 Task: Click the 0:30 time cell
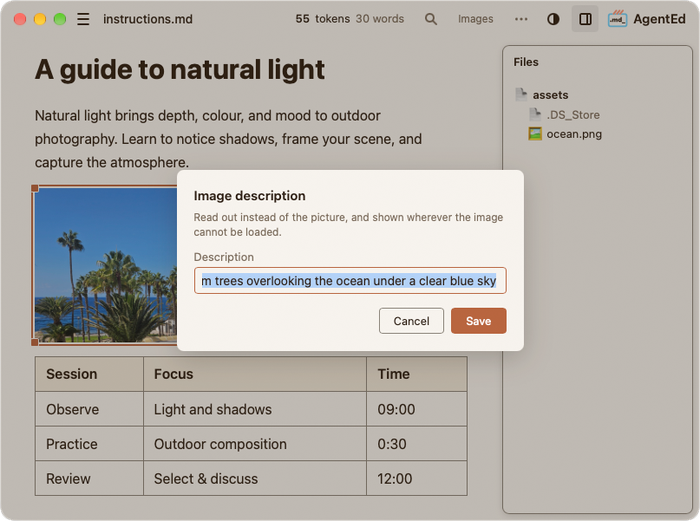tap(417, 444)
